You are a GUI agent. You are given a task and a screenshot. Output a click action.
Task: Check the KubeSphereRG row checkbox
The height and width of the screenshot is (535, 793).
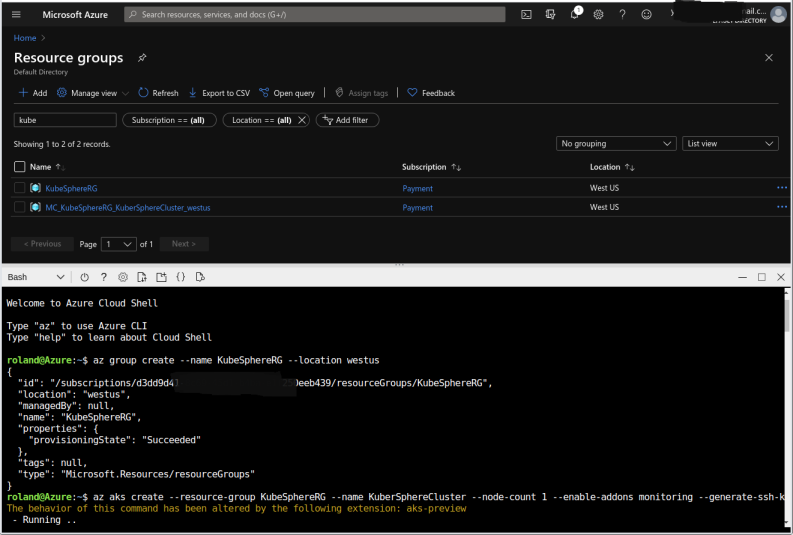coord(20,188)
